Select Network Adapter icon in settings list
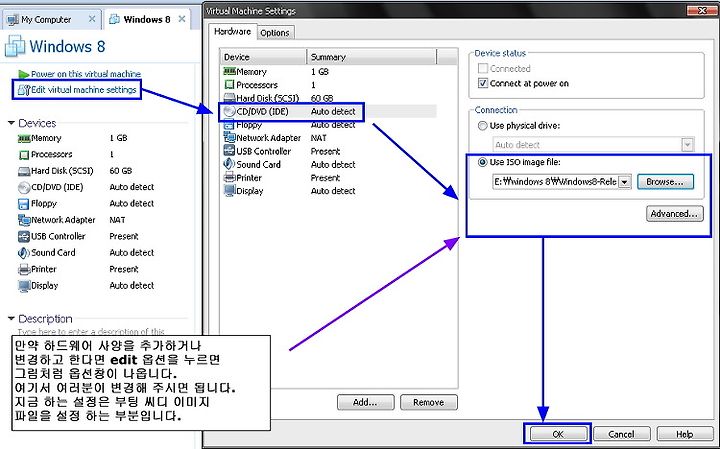720x449 pixels. point(229,137)
